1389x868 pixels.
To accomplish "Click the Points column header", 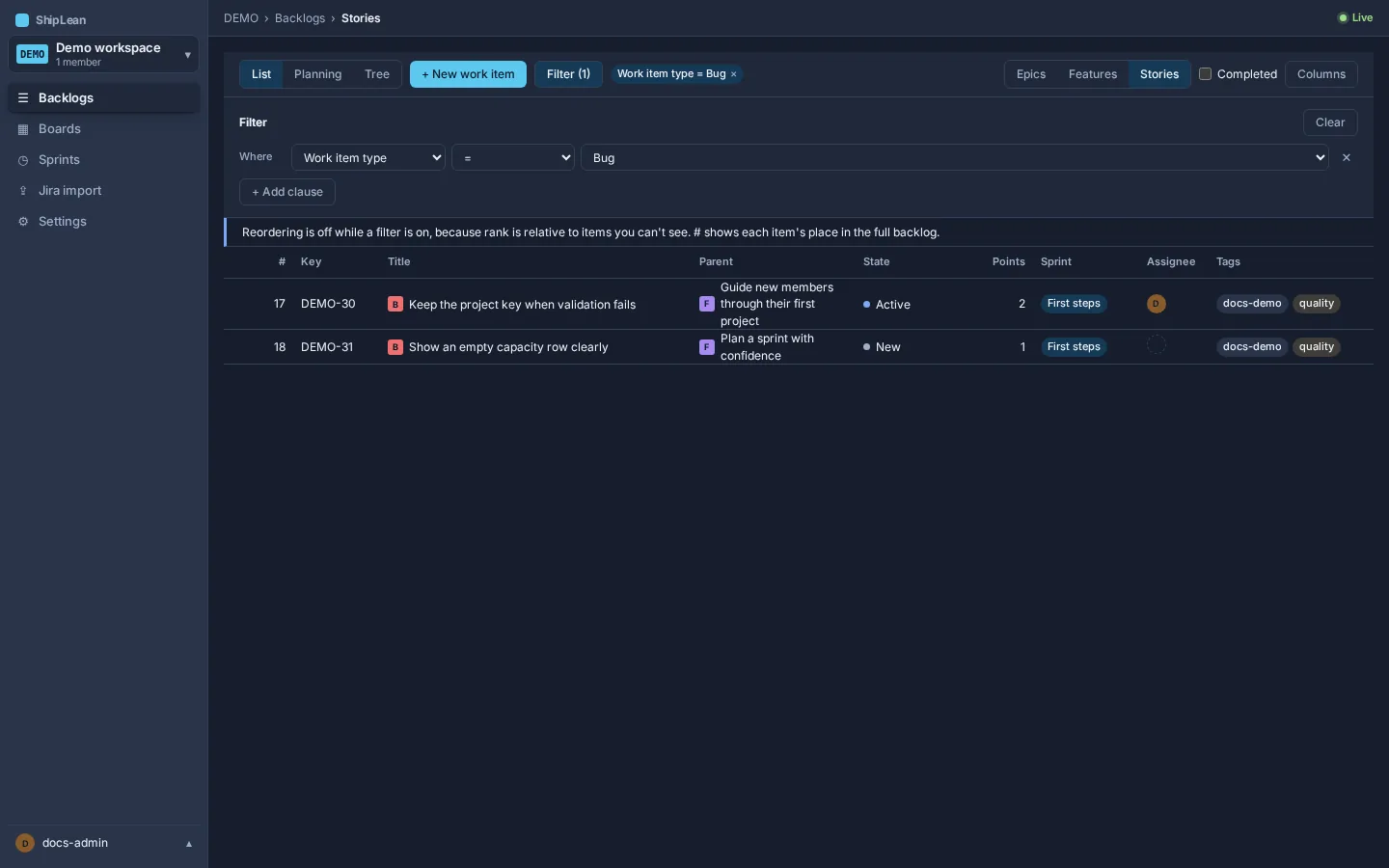I will [x=1009, y=262].
